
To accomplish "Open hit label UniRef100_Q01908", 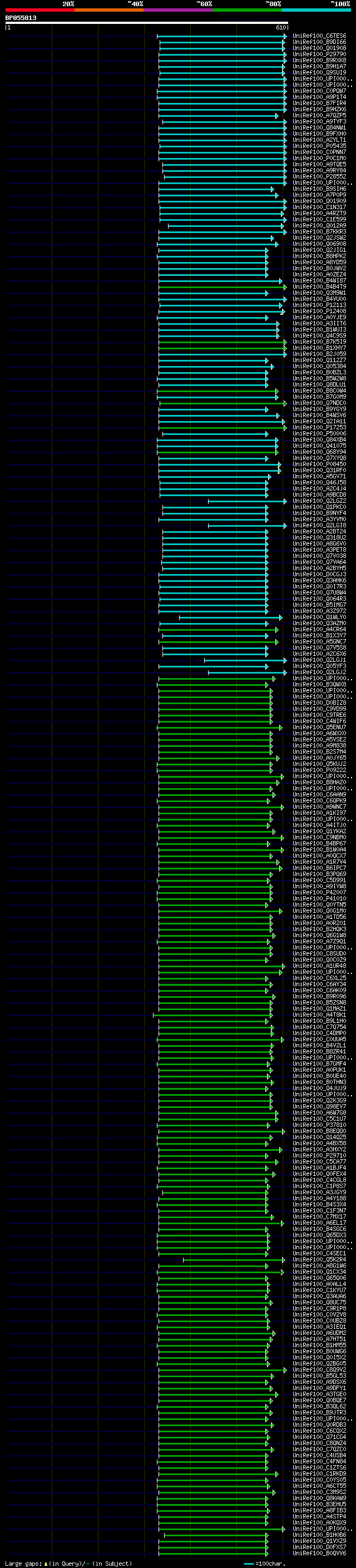I will pyautogui.click(x=319, y=48).
